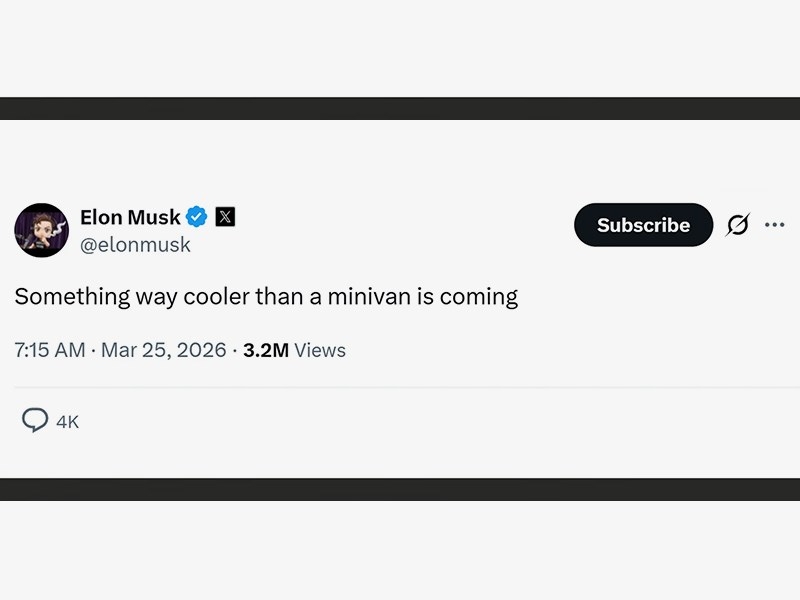Select the minivan post text
The height and width of the screenshot is (600, 800).
click(x=265, y=296)
